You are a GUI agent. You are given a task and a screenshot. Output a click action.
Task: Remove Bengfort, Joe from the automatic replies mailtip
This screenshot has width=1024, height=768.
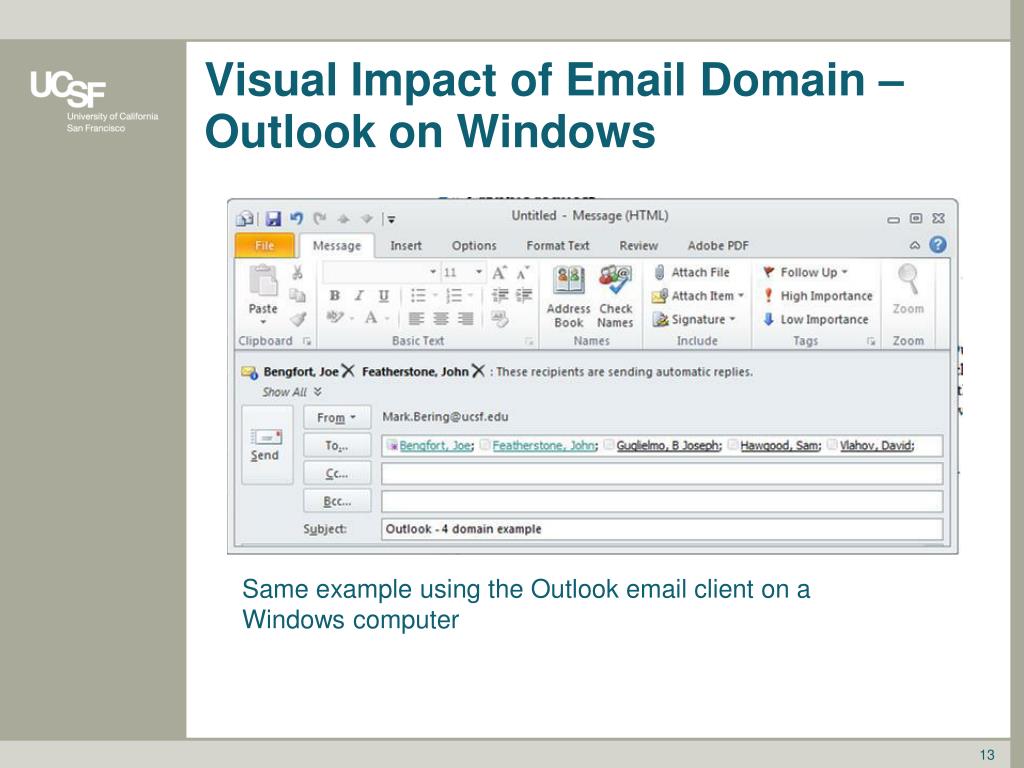(347, 371)
